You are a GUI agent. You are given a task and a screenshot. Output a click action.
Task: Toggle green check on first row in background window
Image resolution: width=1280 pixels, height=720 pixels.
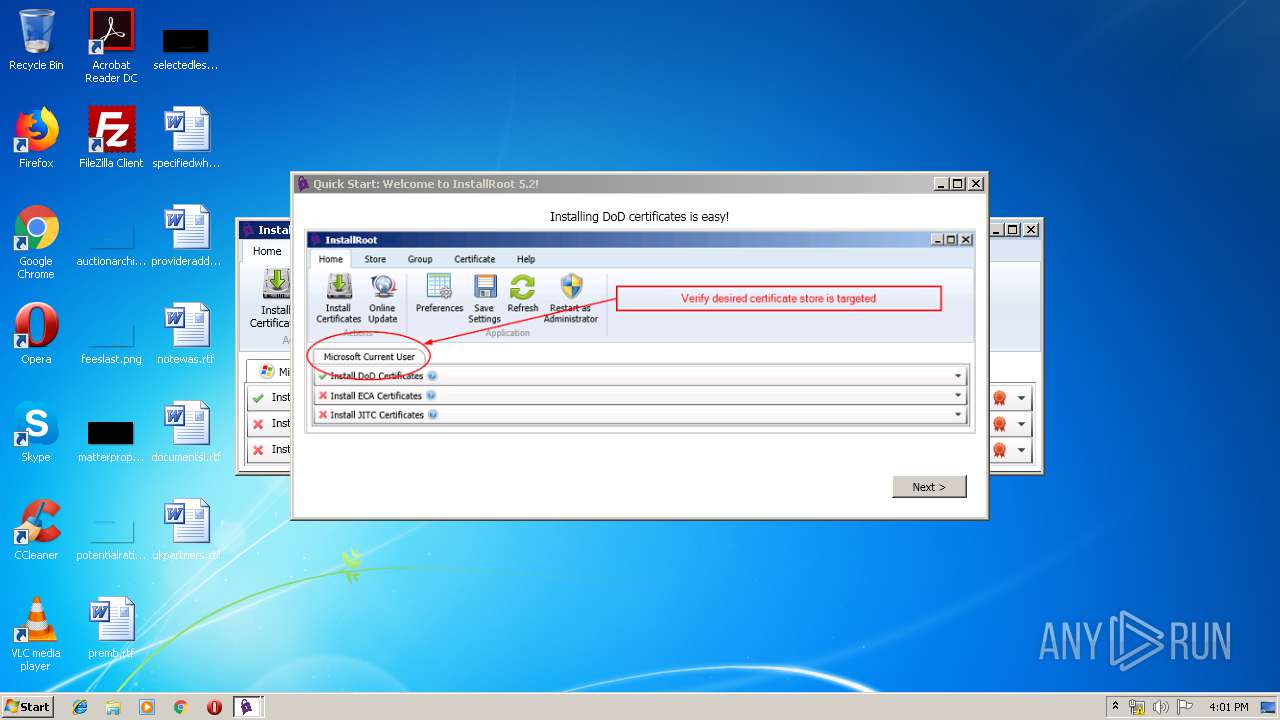coord(258,397)
